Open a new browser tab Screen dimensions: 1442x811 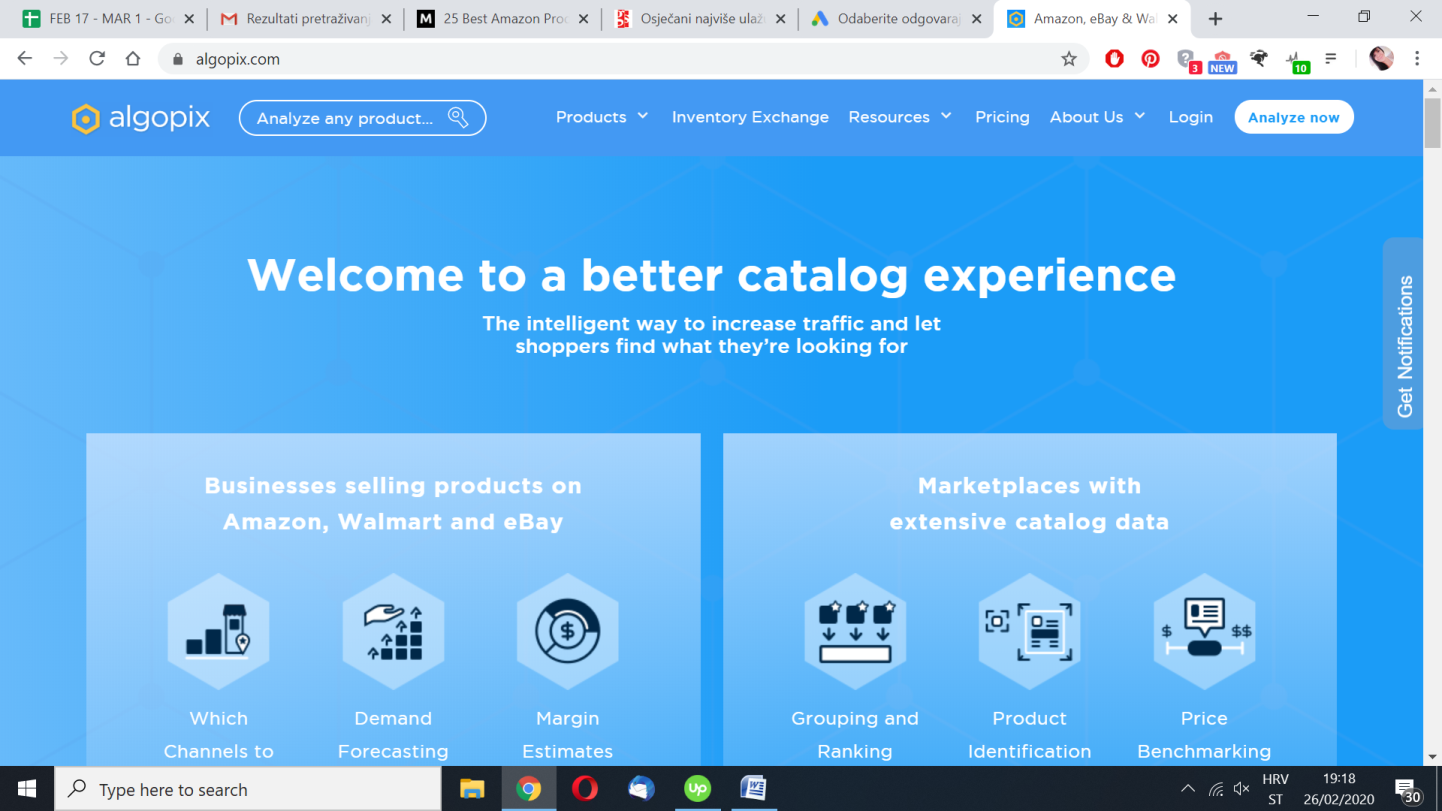tap(1215, 19)
